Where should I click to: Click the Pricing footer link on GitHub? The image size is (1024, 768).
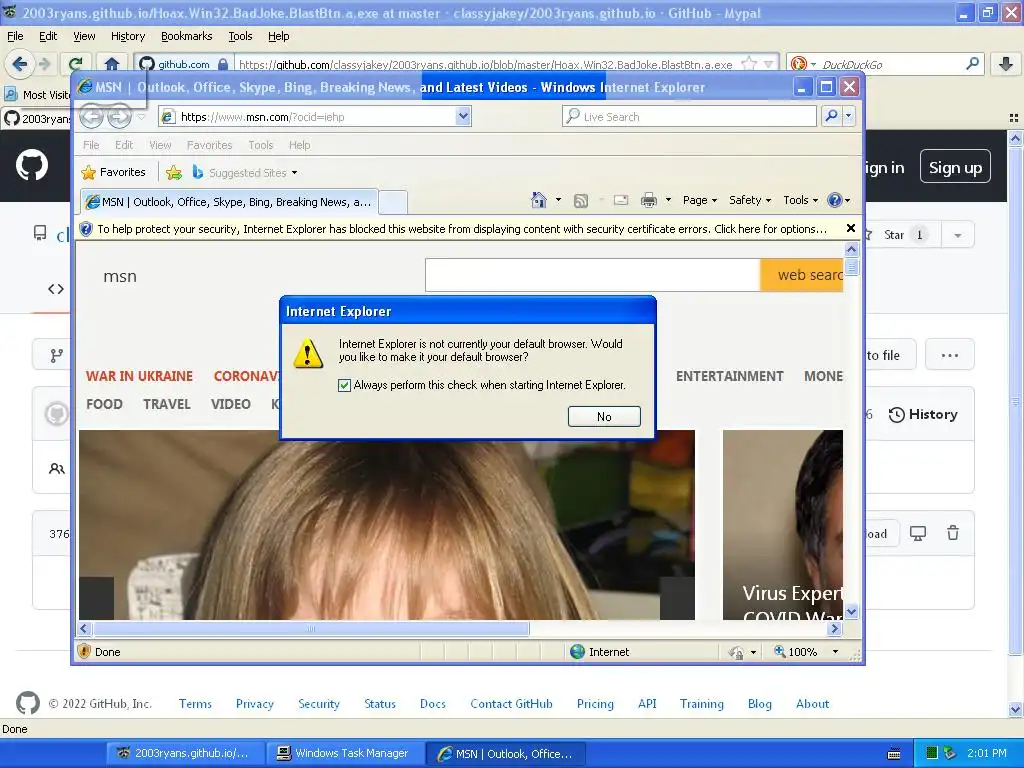click(595, 703)
